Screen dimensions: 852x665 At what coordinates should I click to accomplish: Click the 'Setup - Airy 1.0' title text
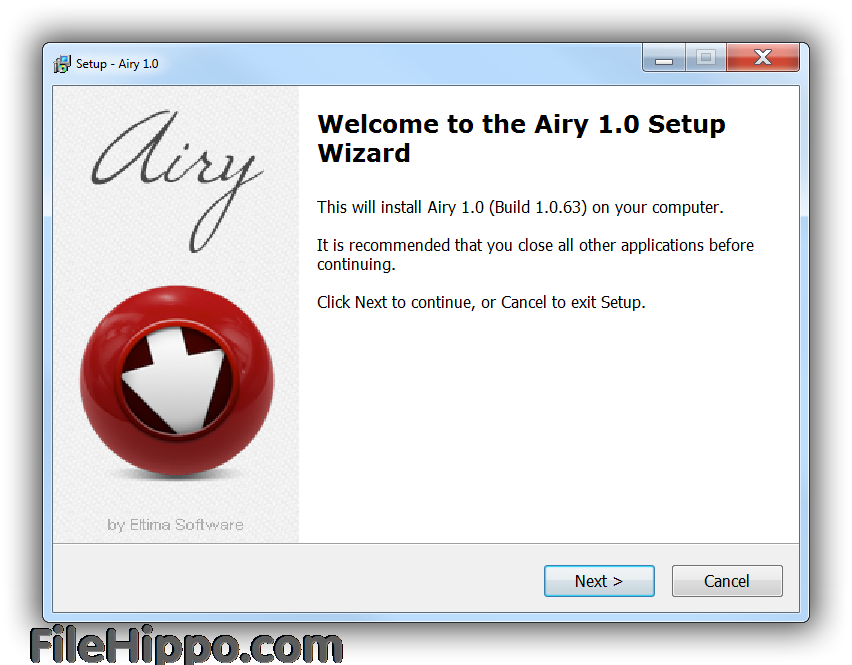(117, 64)
